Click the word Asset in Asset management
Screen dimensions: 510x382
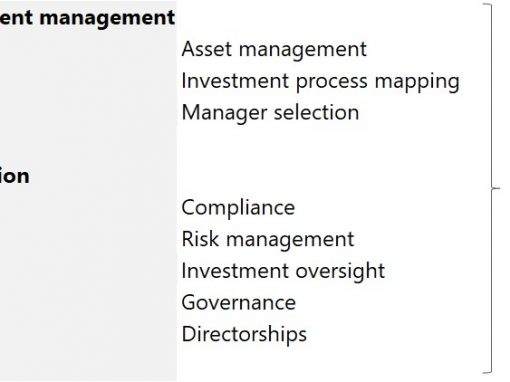tap(207, 50)
